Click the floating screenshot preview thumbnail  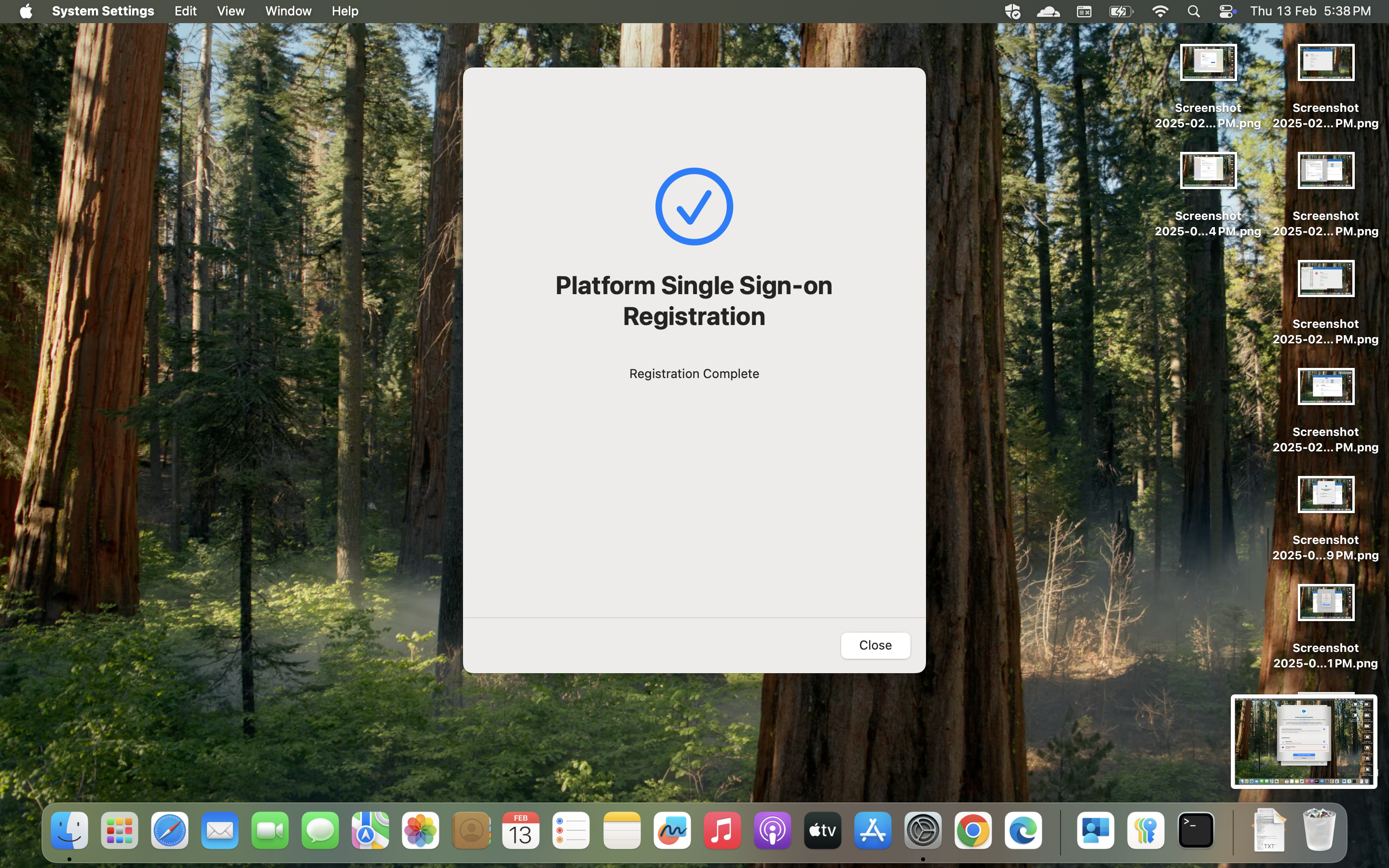(x=1304, y=741)
